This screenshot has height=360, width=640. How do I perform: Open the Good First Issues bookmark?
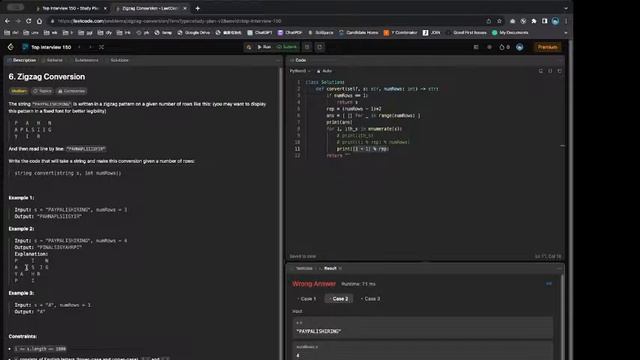pyautogui.click(x=467, y=33)
